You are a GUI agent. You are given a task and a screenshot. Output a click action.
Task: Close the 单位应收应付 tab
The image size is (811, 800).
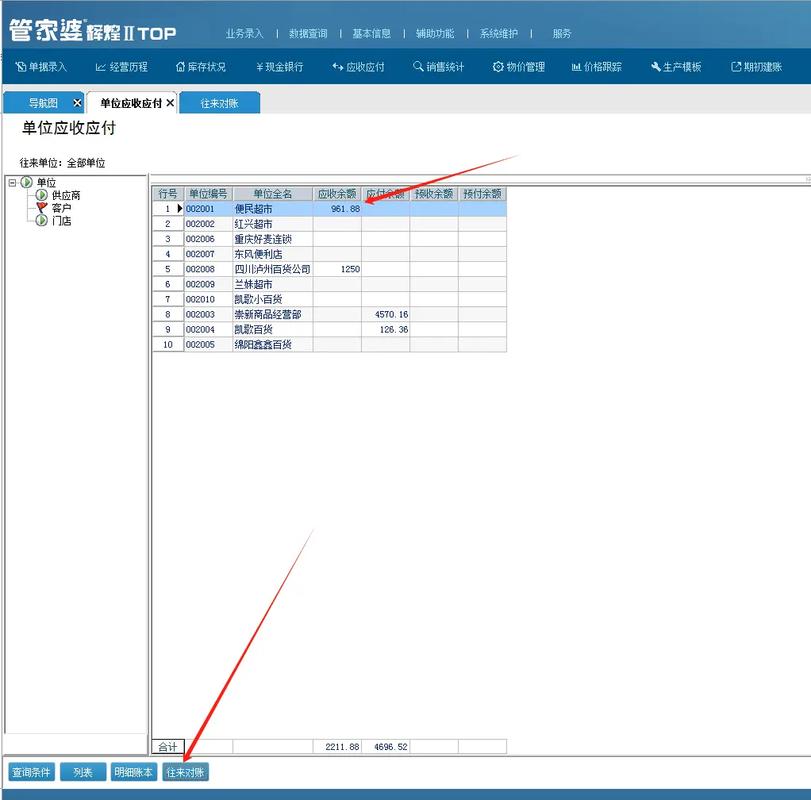170,103
